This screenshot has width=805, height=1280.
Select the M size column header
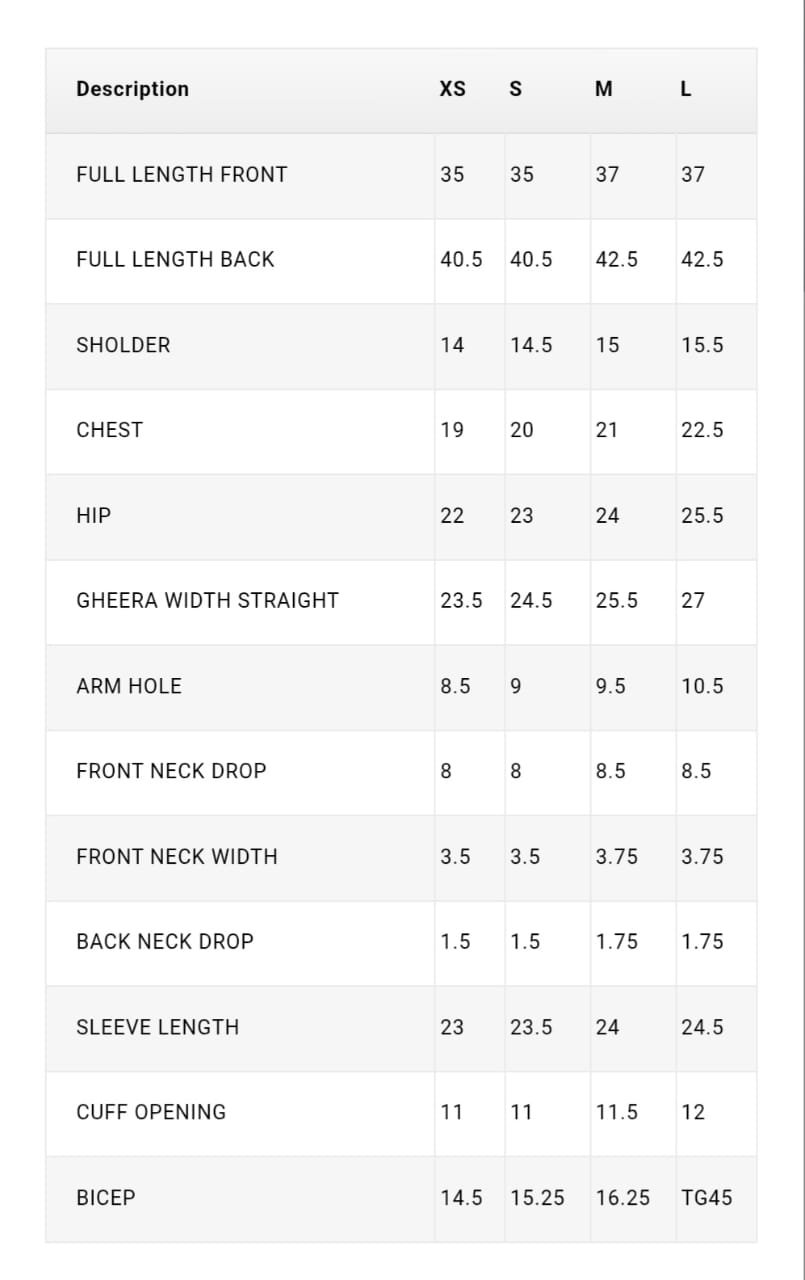[x=604, y=89]
